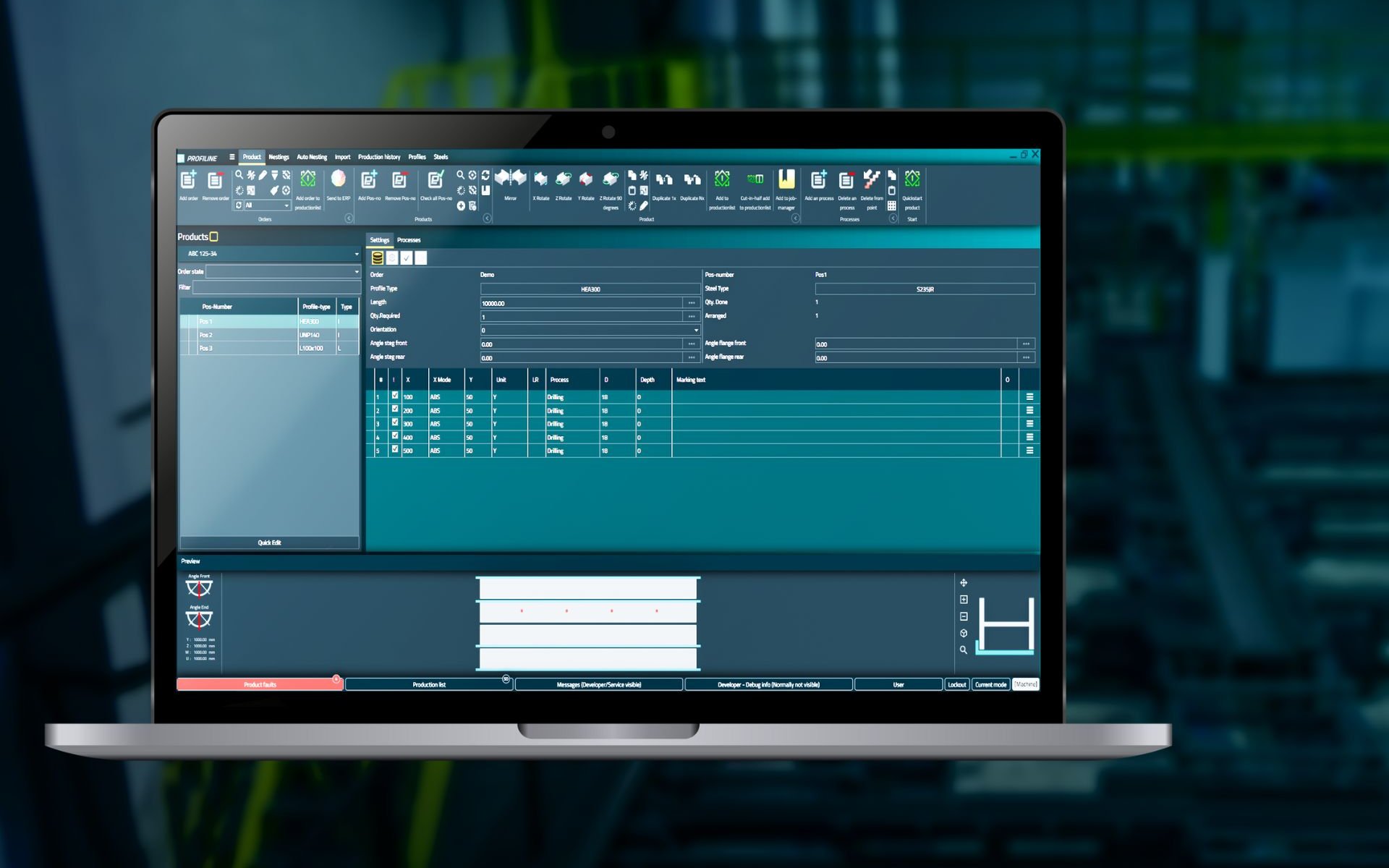
Task: Toggle the checkbox in process row 5
Action: pos(395,449)
